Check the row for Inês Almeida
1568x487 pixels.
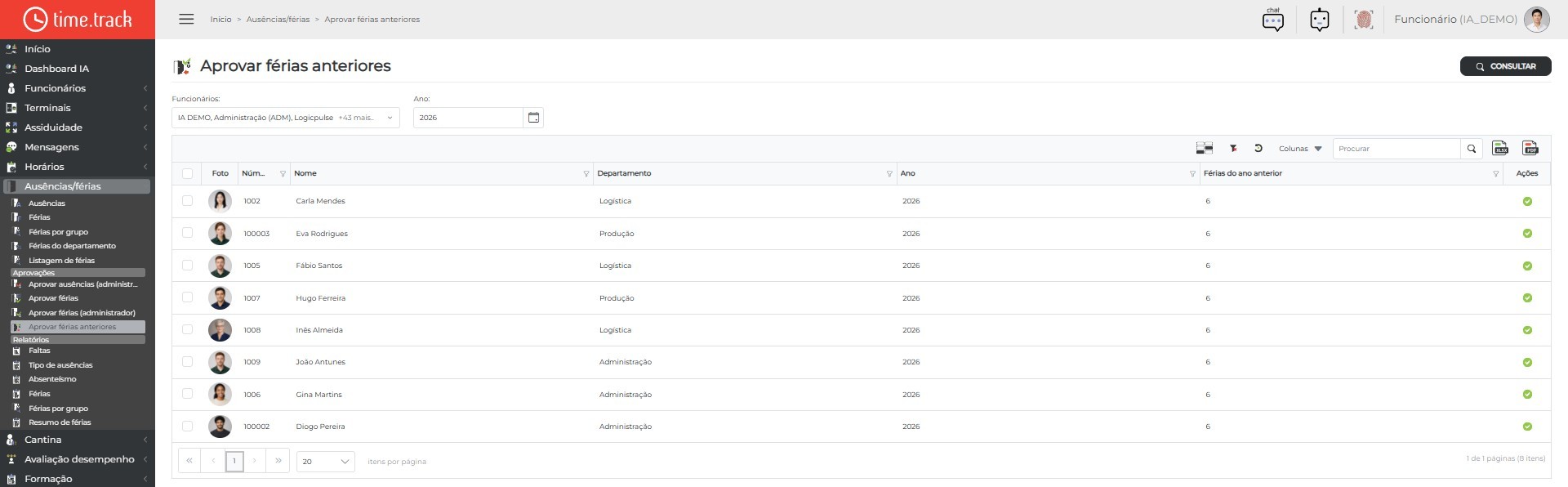(188, 330)
